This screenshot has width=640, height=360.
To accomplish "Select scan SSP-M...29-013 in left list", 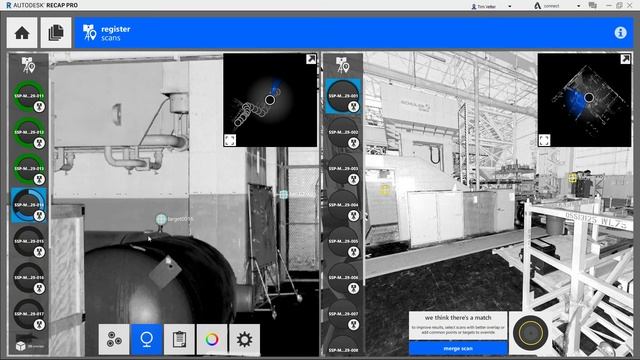I will pos(29,169).
